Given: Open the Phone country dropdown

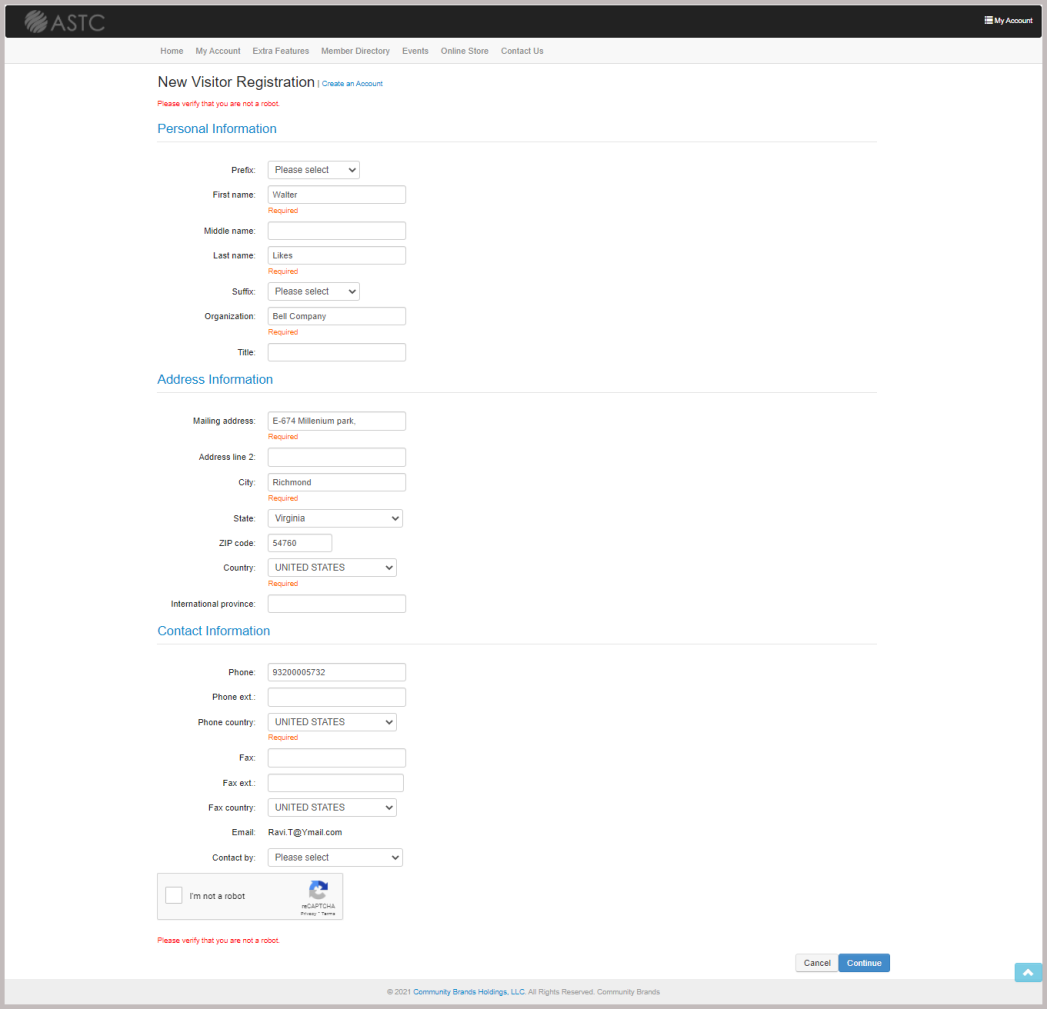Looking at the screenshot, I should (x=331, y=721).
